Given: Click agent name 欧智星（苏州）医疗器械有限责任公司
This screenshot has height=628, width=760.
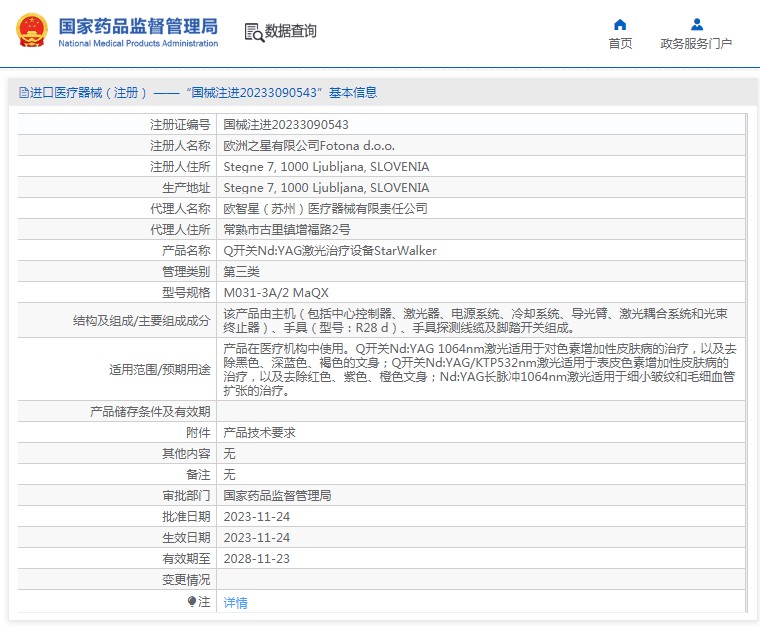Looking at the screenshot, I should pyautogui.click(x=325, y=208).
